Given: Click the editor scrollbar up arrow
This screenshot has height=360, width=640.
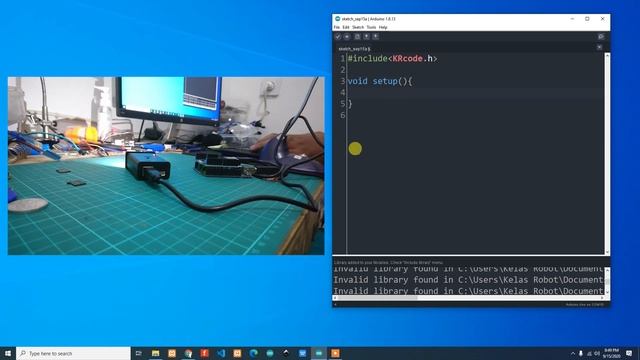Looking at the screenshot, I should [607, 55].
